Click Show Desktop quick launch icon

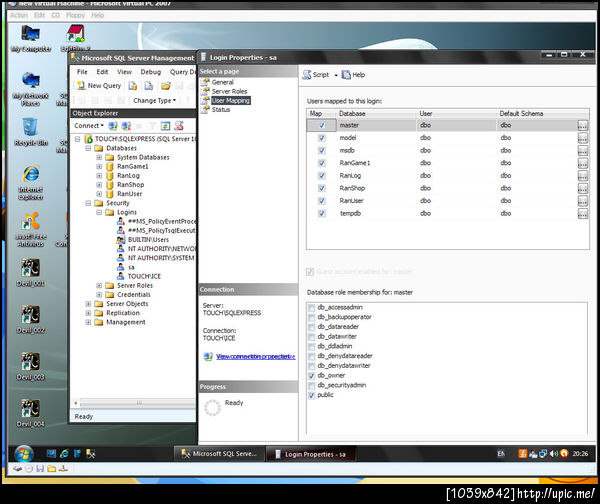(x=51, y=454)
